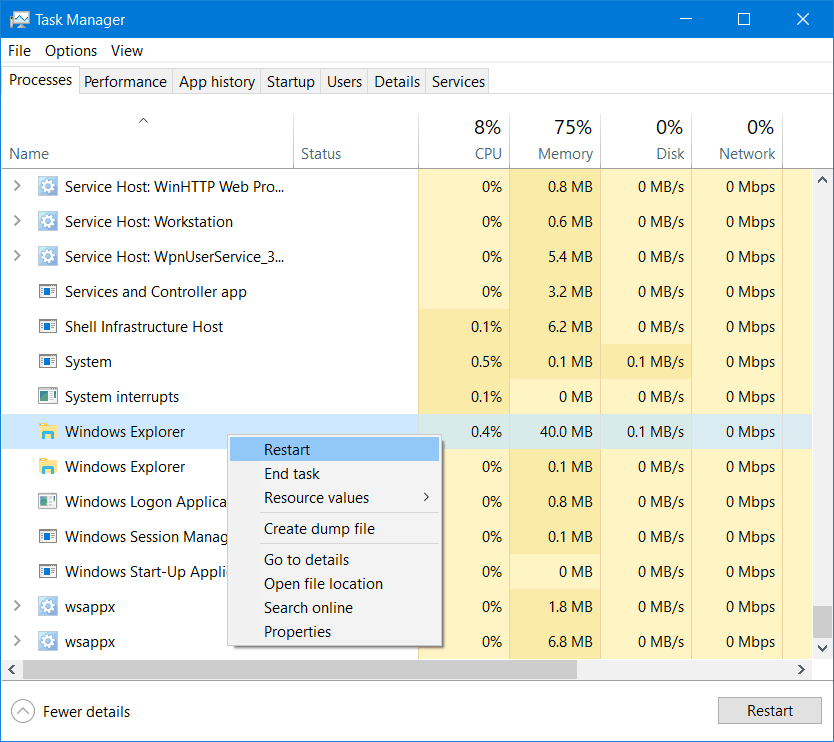The image size is (834, 742).
Task: Collapse the view with the Fewer details chevron
Action: (x=23, y=711)
